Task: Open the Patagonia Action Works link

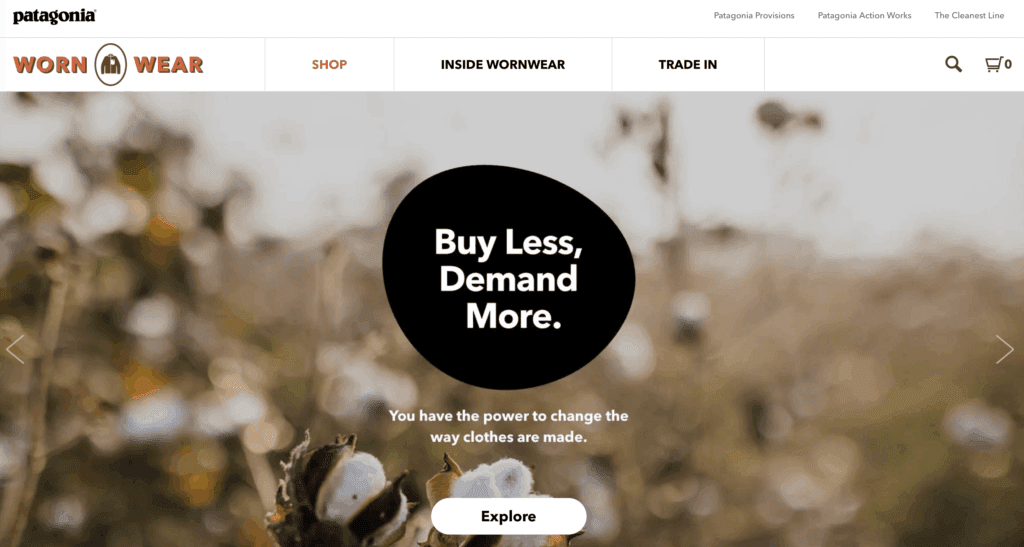Action: pyautogui.click(x=864, y=16)
